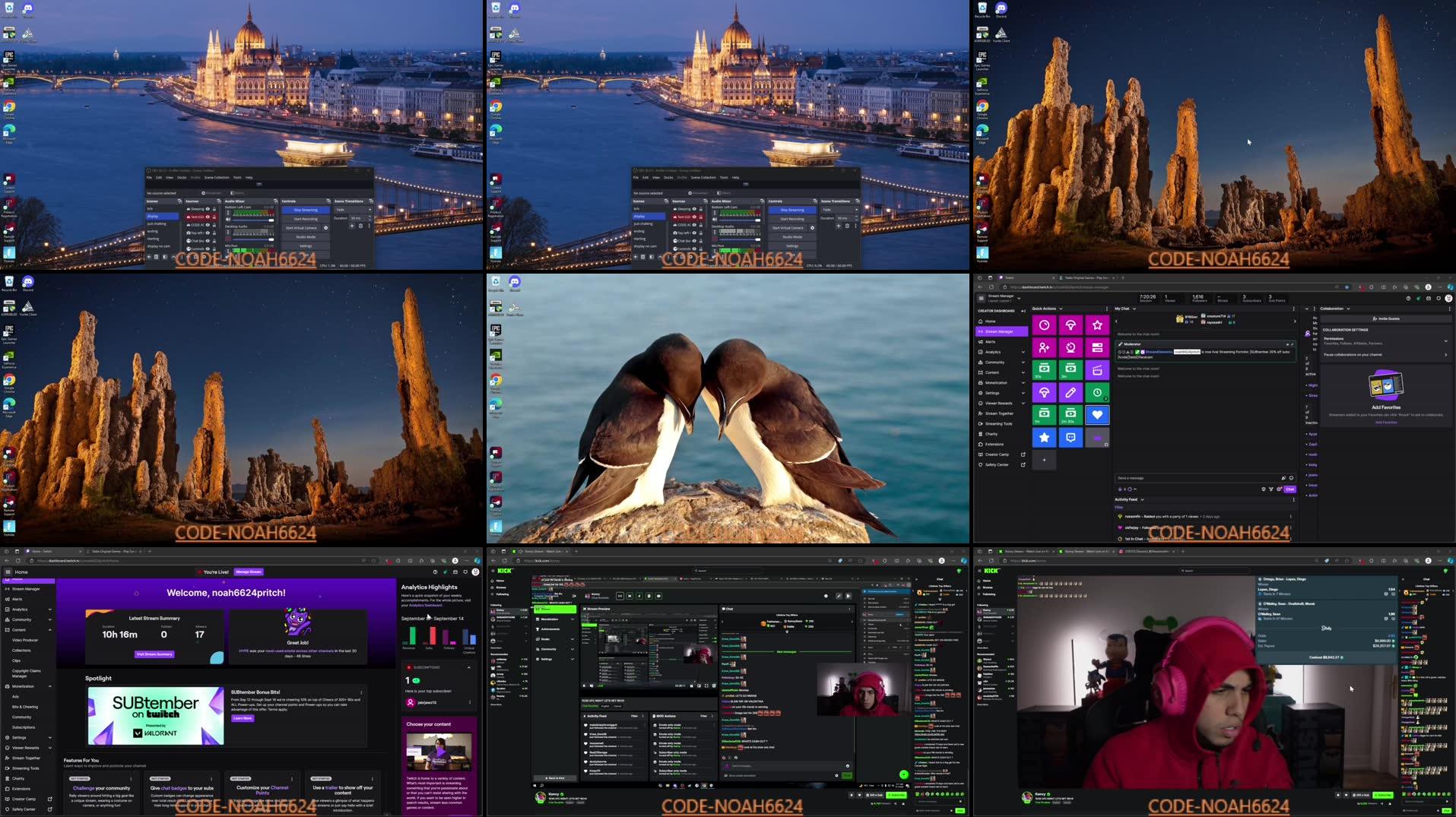Collapse the Content section in Home dashboard sidebar
The image size is (1456, 817).
click(50, 630)
